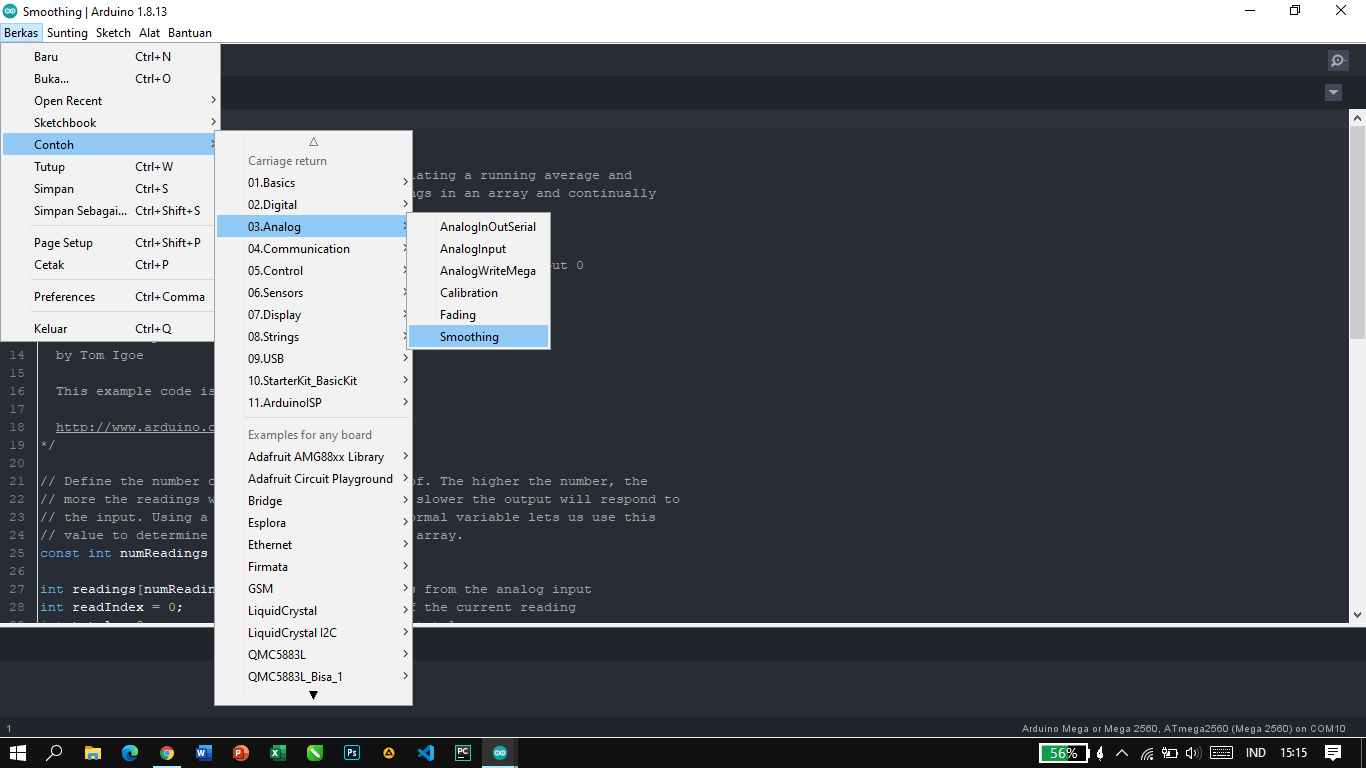
Task: Open the Bantuan menu
Action: [x=190, y=32]
